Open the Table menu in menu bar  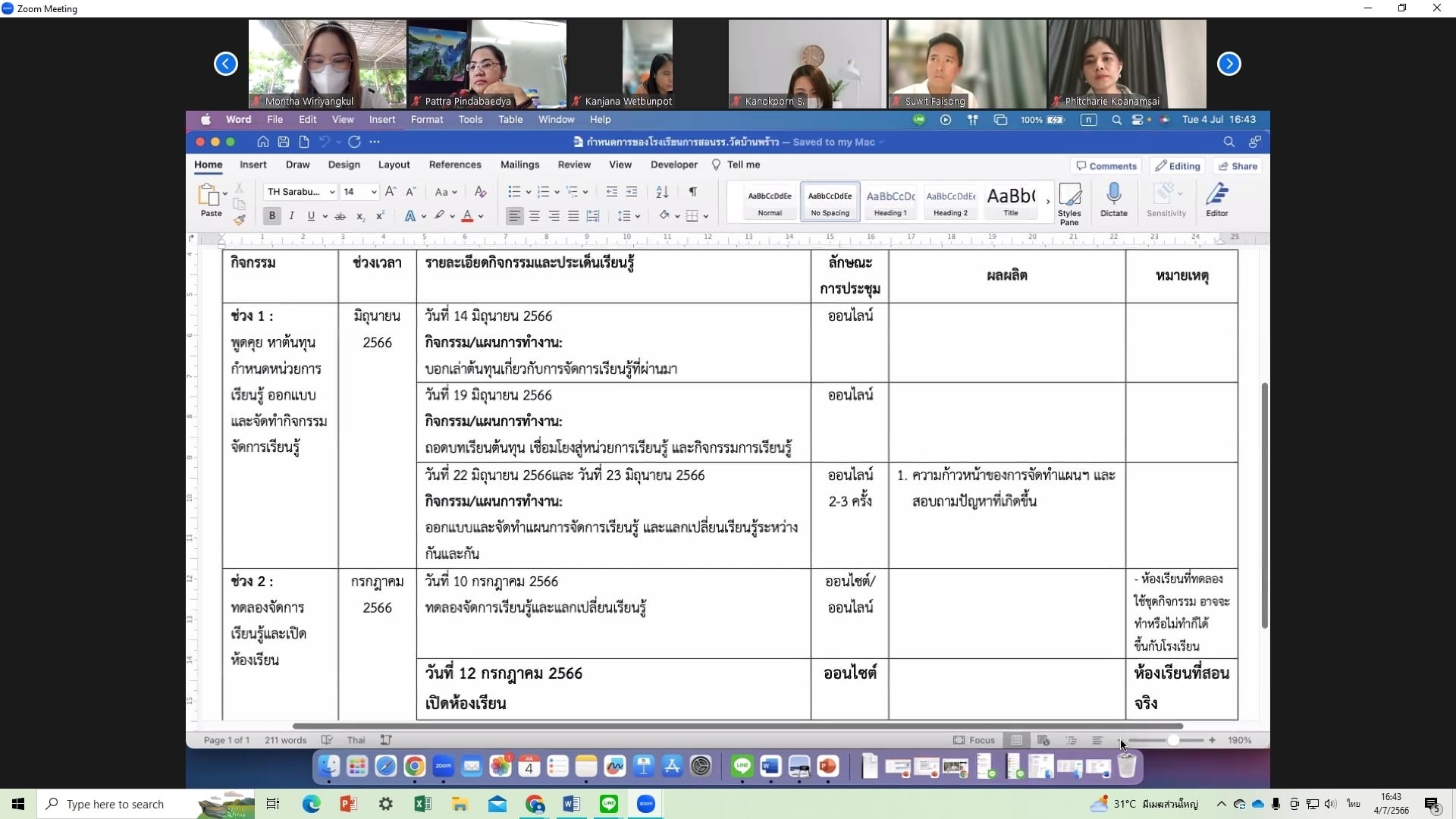(x=510, y=120)
